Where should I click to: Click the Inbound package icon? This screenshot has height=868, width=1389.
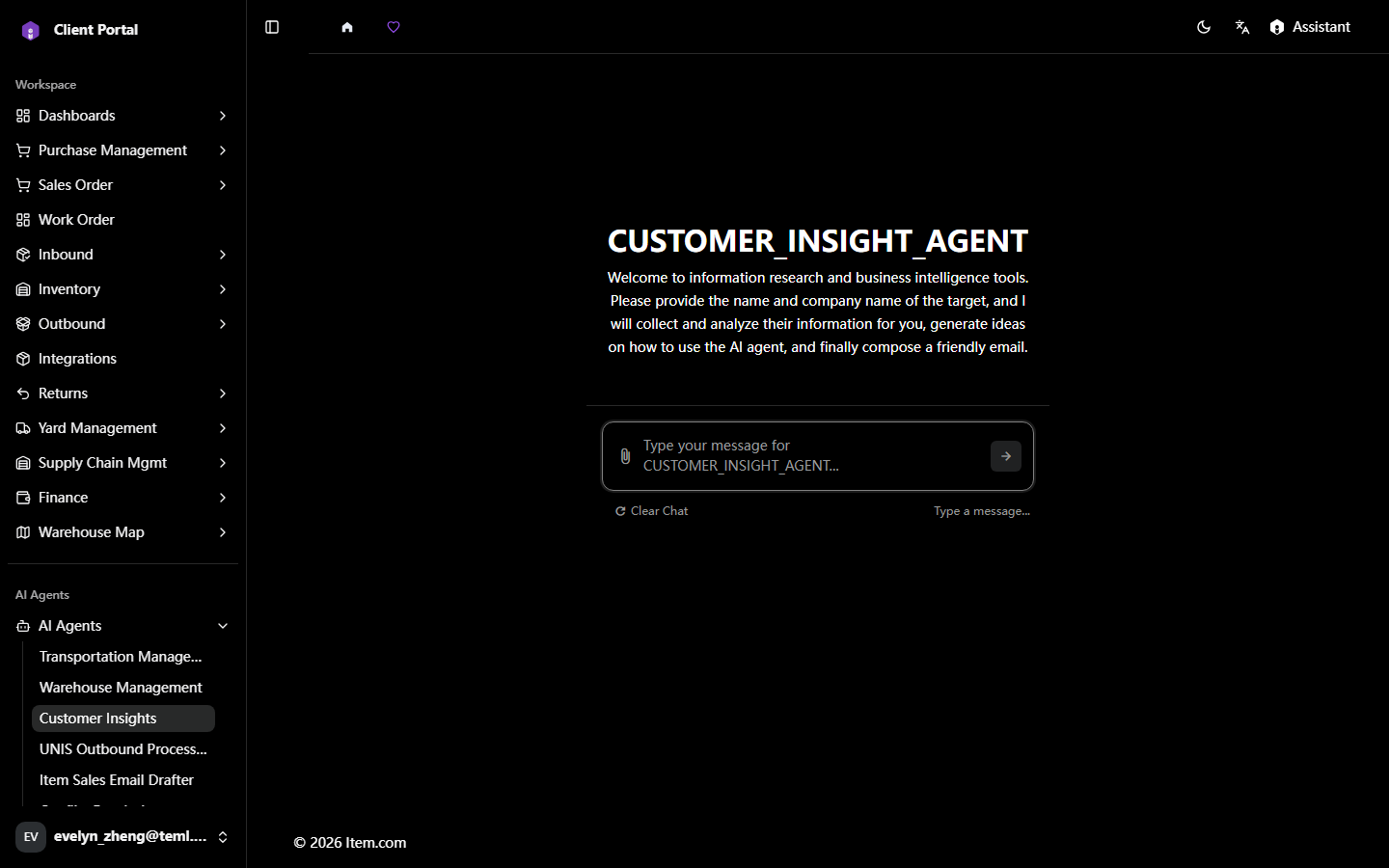[x=23, y=255]
